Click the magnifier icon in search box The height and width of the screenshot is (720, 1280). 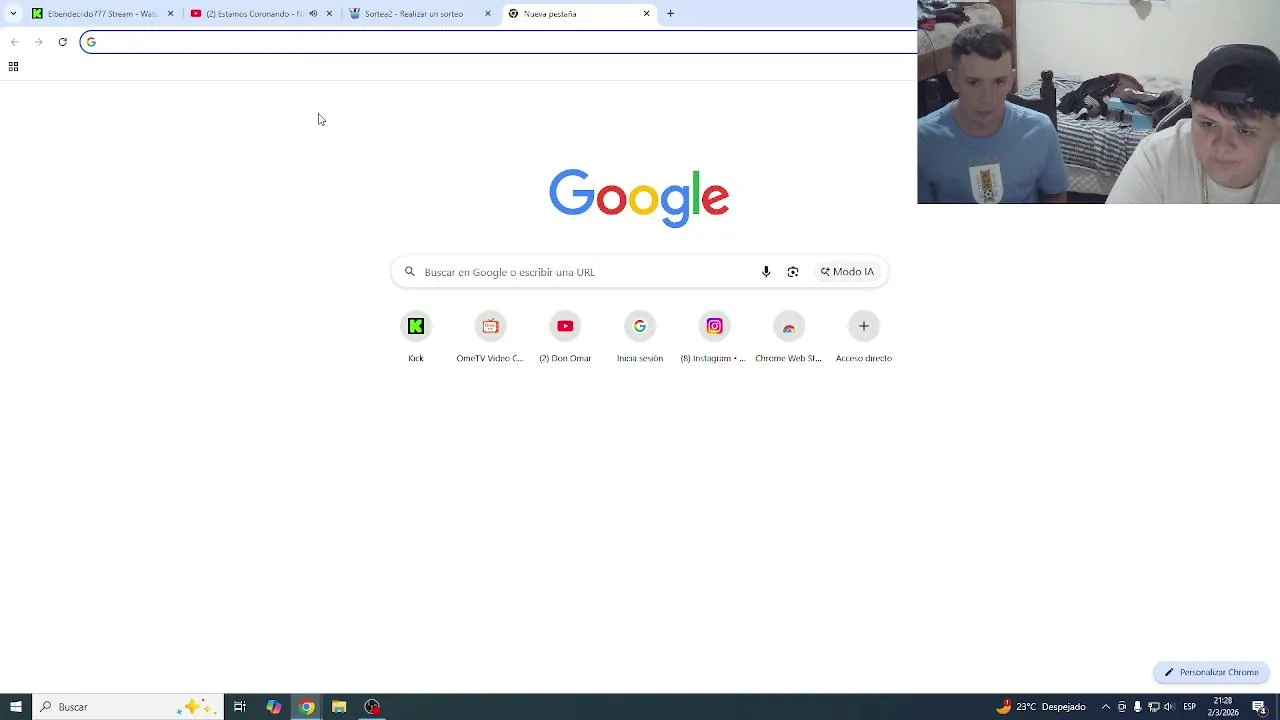tap(410, 272)
